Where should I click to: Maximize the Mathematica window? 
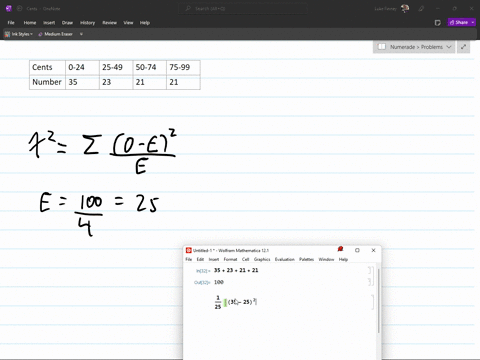coord(357,250)
